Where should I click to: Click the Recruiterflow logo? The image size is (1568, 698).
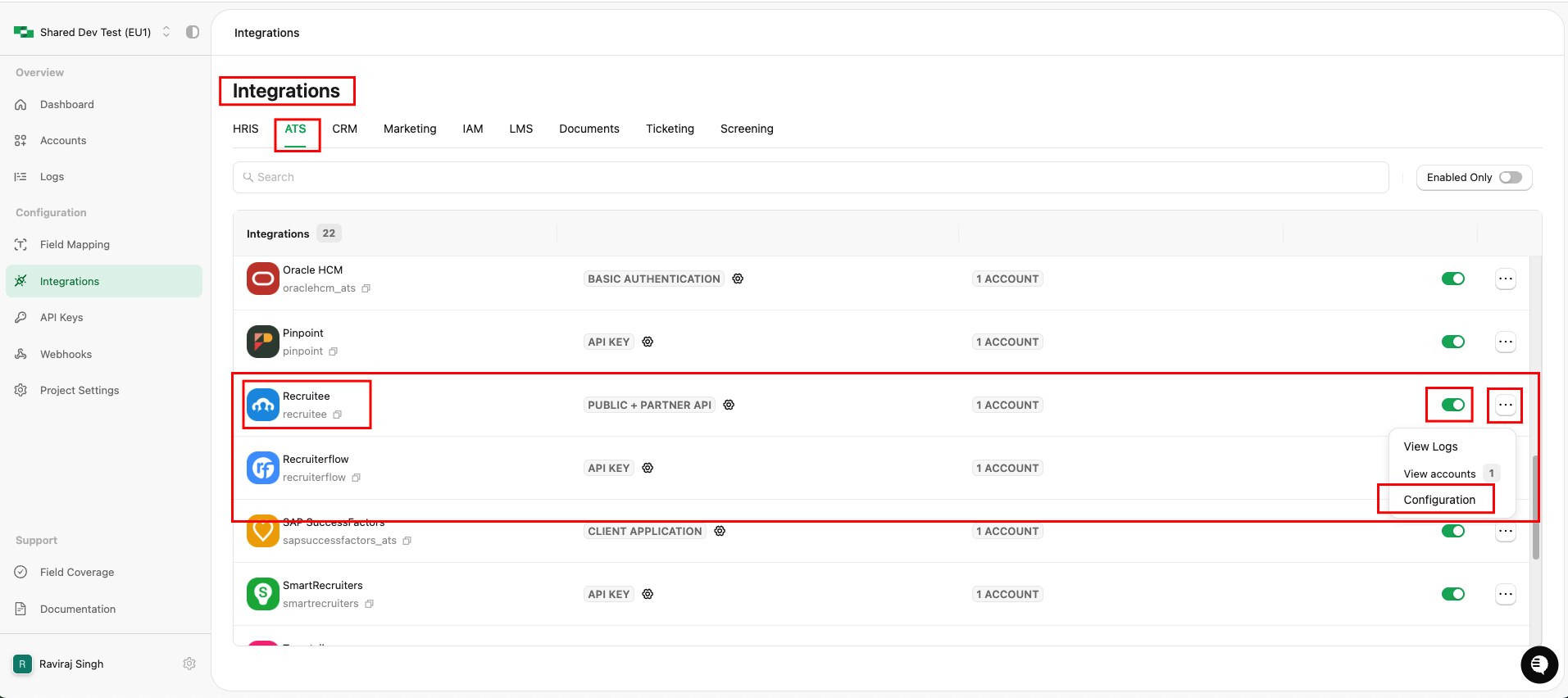263,468
